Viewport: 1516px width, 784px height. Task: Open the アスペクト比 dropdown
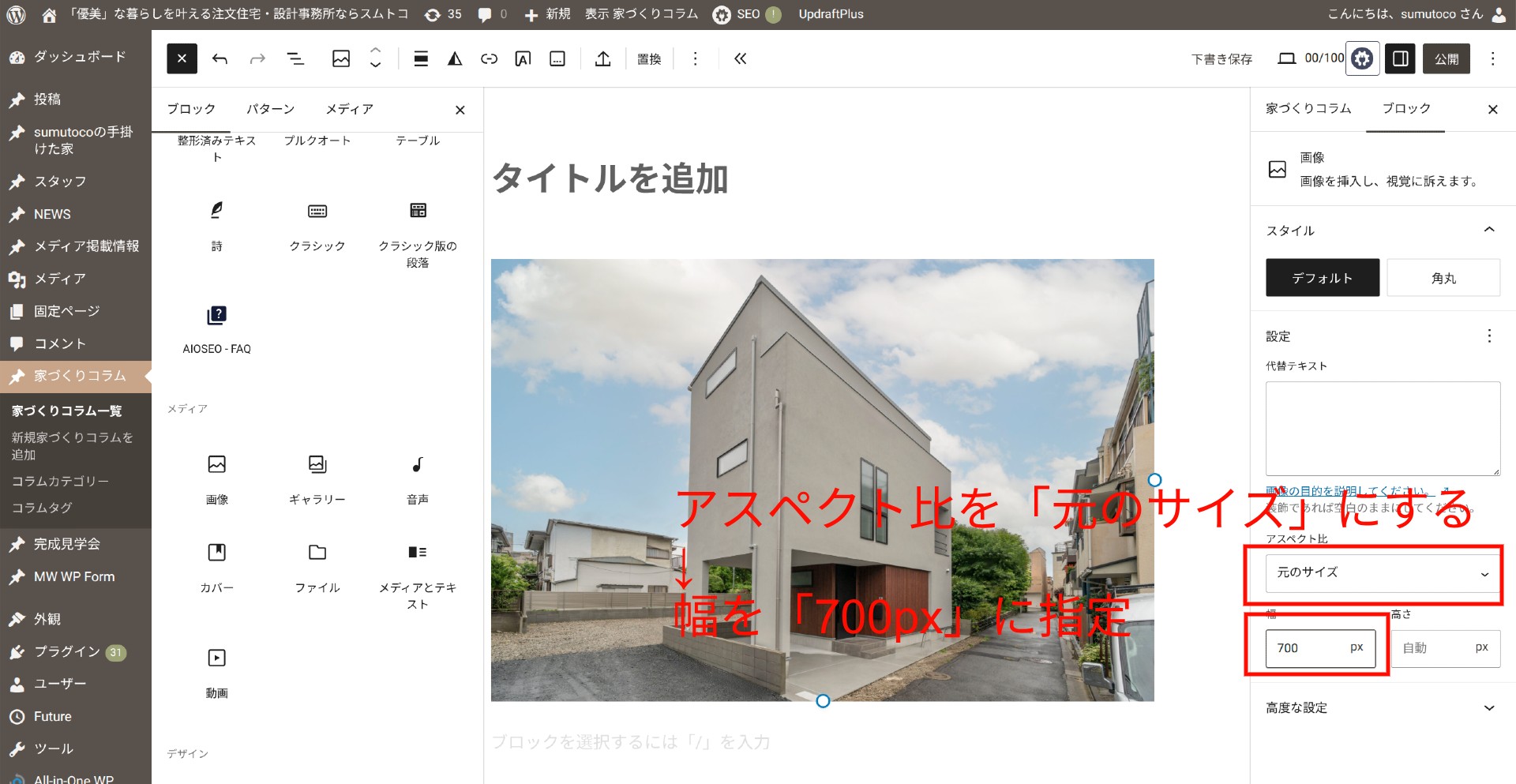[x=1383, y=573]
